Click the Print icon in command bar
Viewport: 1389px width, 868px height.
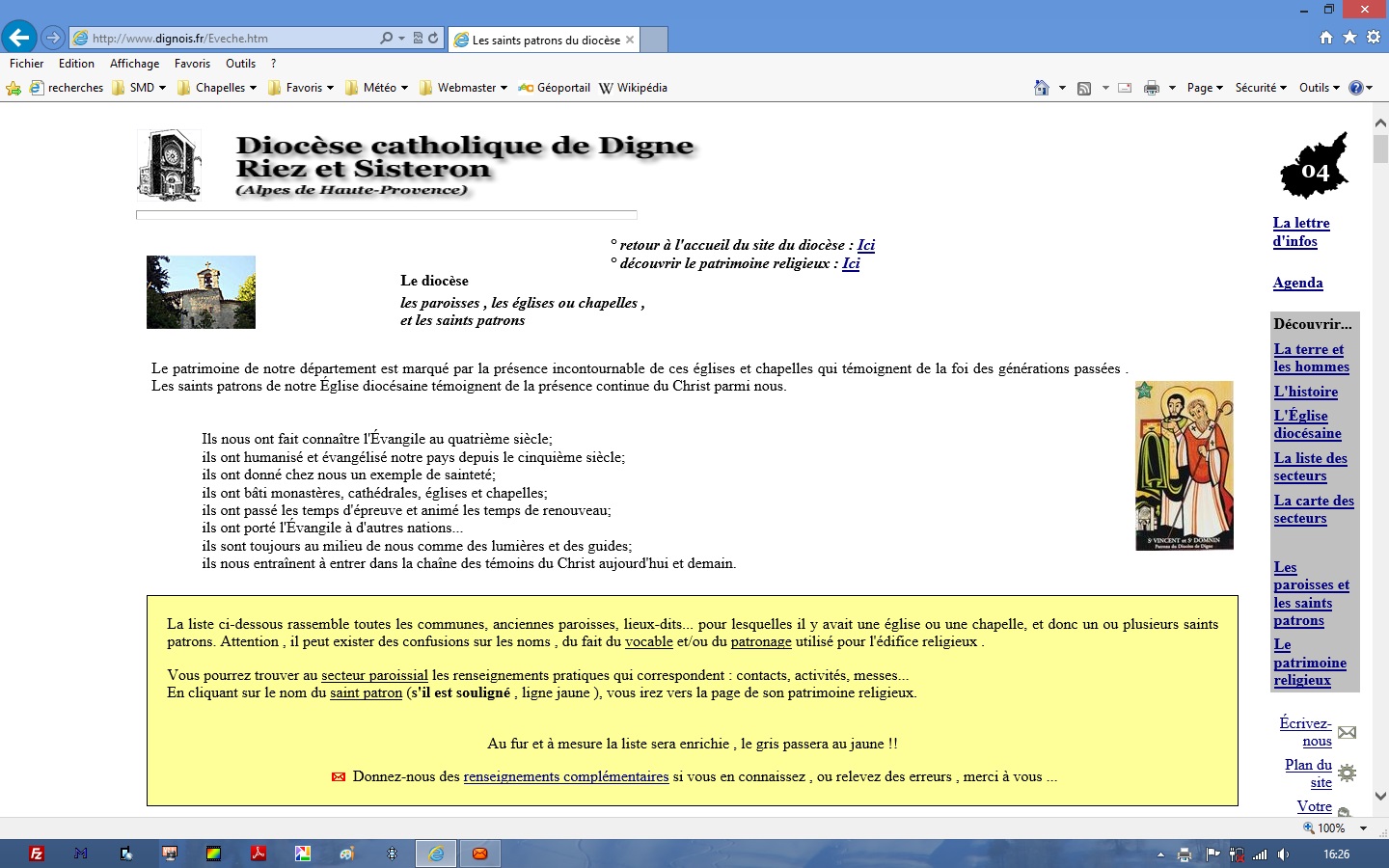[1151, 88]
